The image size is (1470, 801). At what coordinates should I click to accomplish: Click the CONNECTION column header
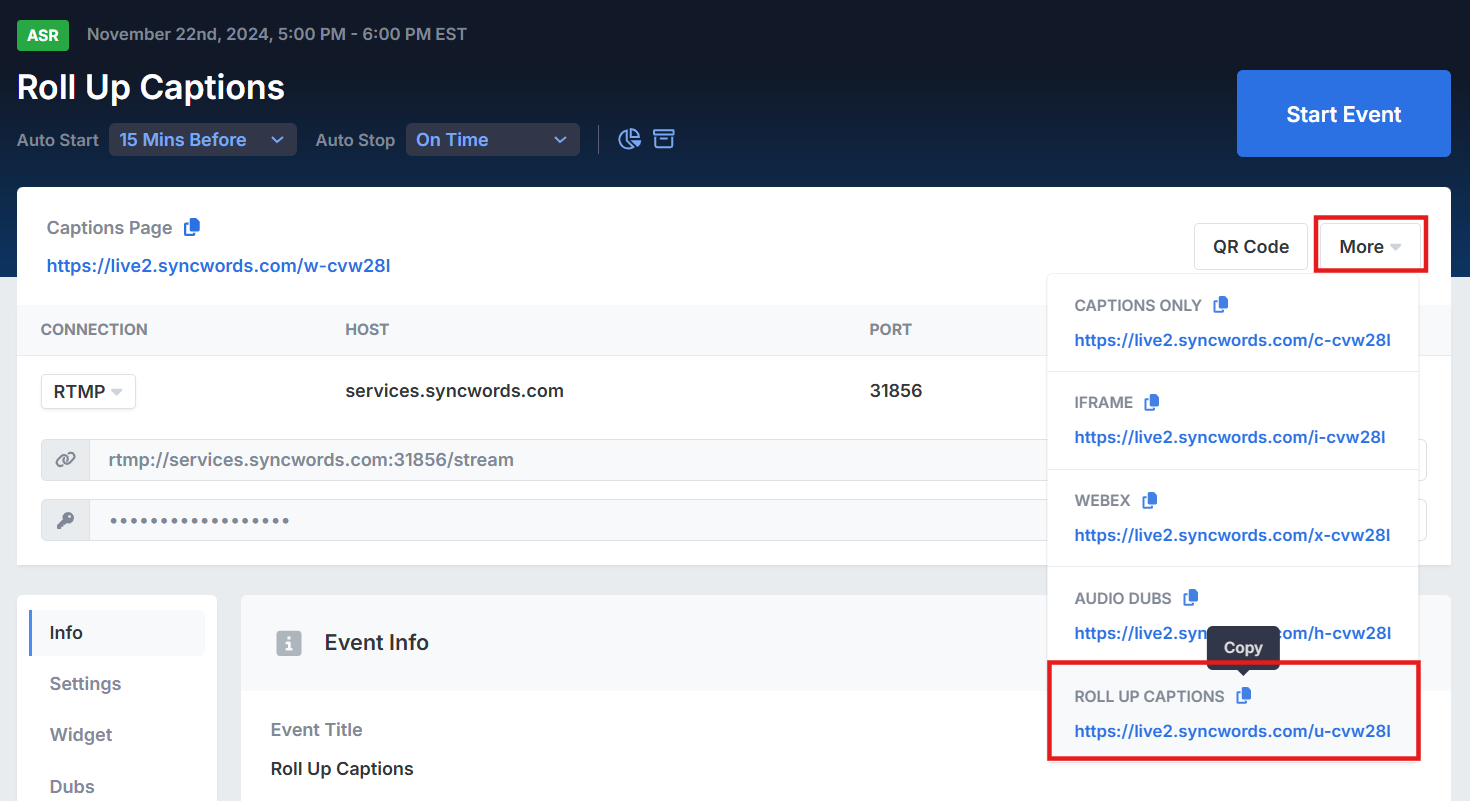point(94,330)
